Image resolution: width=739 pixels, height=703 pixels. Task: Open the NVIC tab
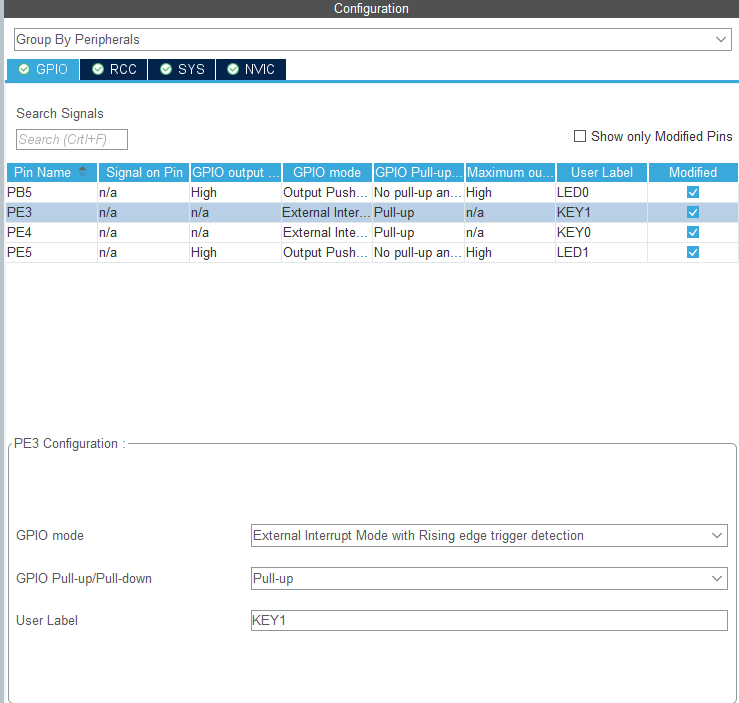point(251,70)
